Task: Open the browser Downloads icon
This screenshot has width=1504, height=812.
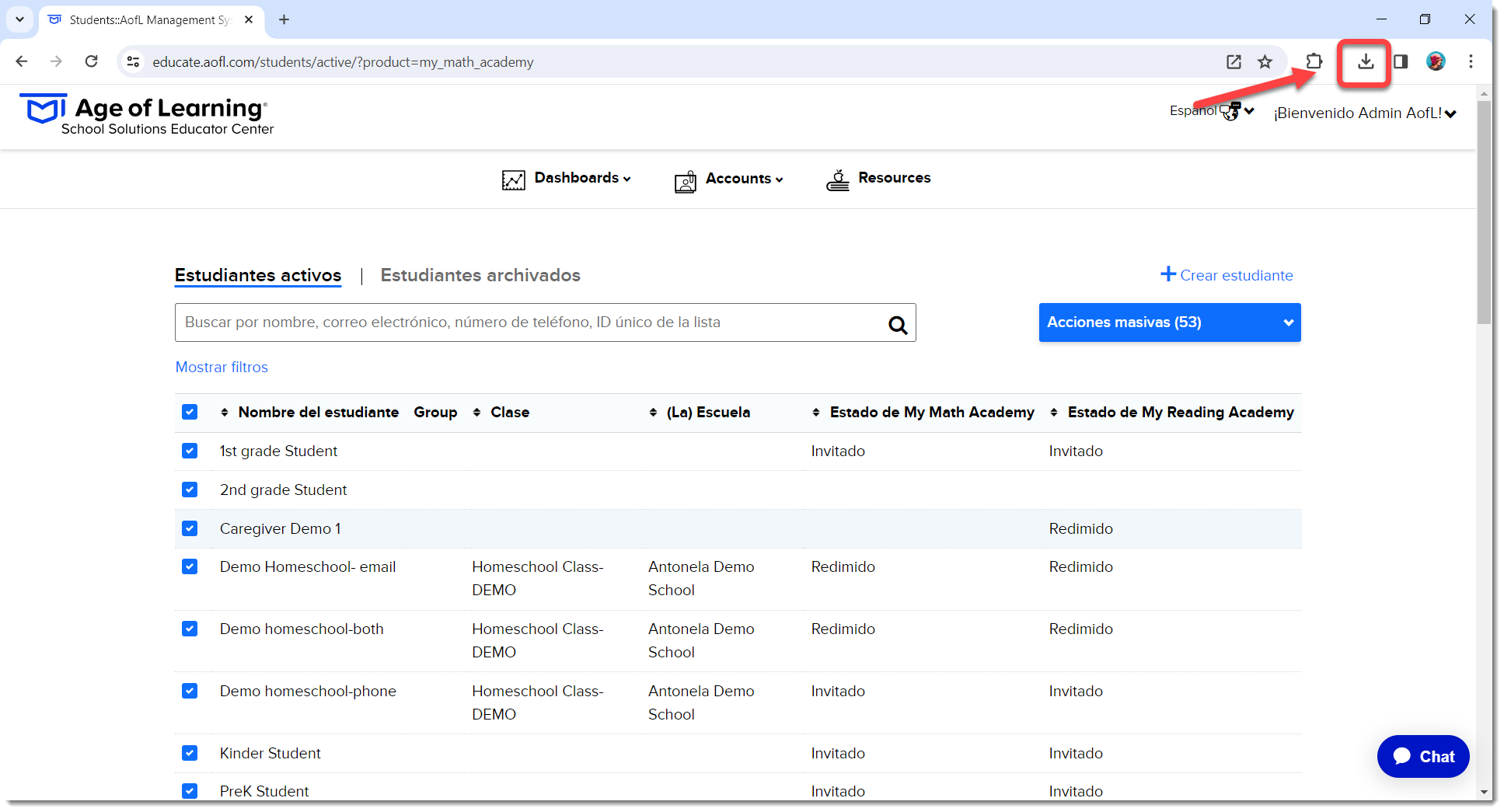Action: tap(1366, 61)
